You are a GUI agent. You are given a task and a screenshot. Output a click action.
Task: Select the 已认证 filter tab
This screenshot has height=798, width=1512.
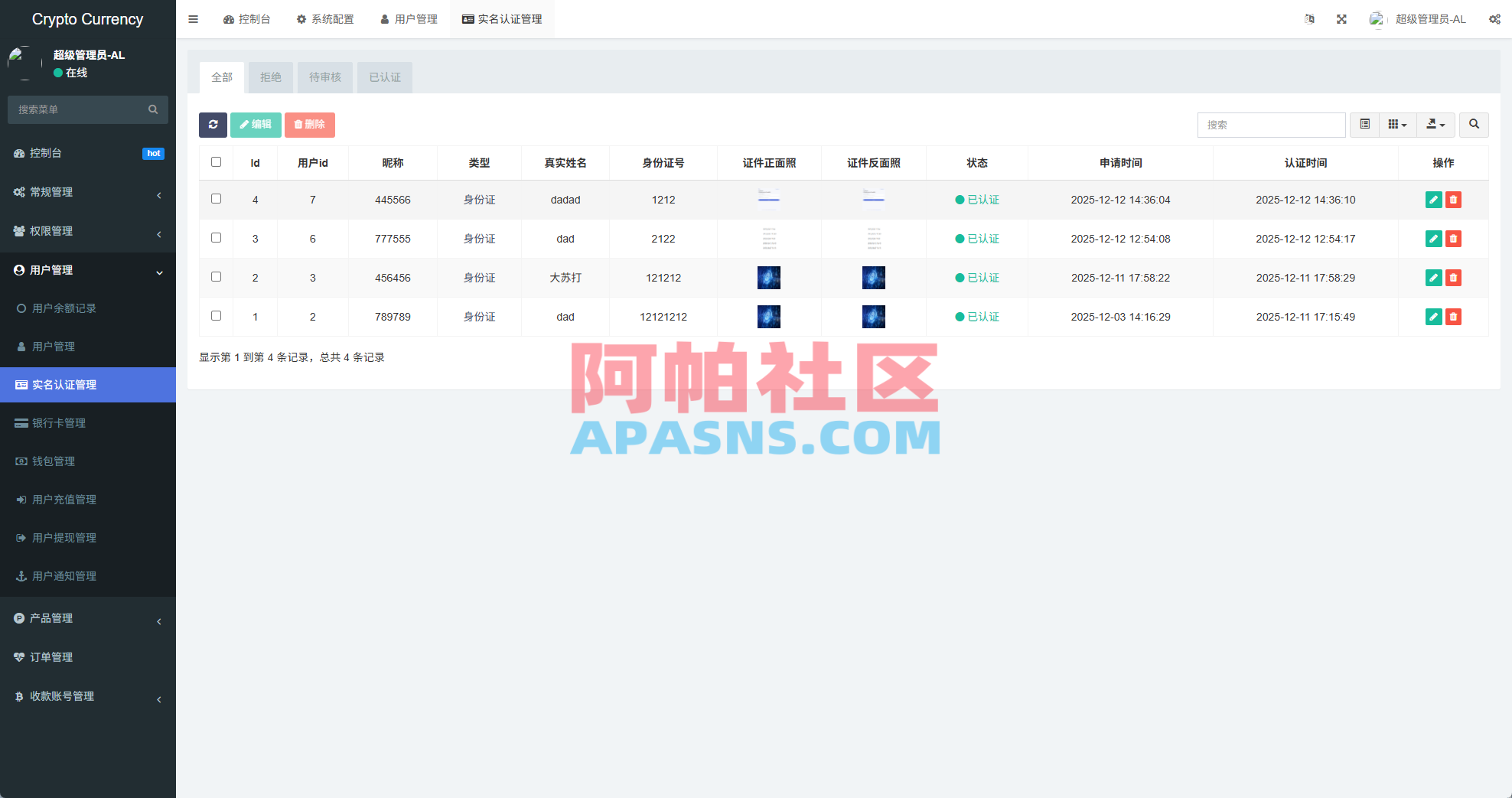coord(385,77)
